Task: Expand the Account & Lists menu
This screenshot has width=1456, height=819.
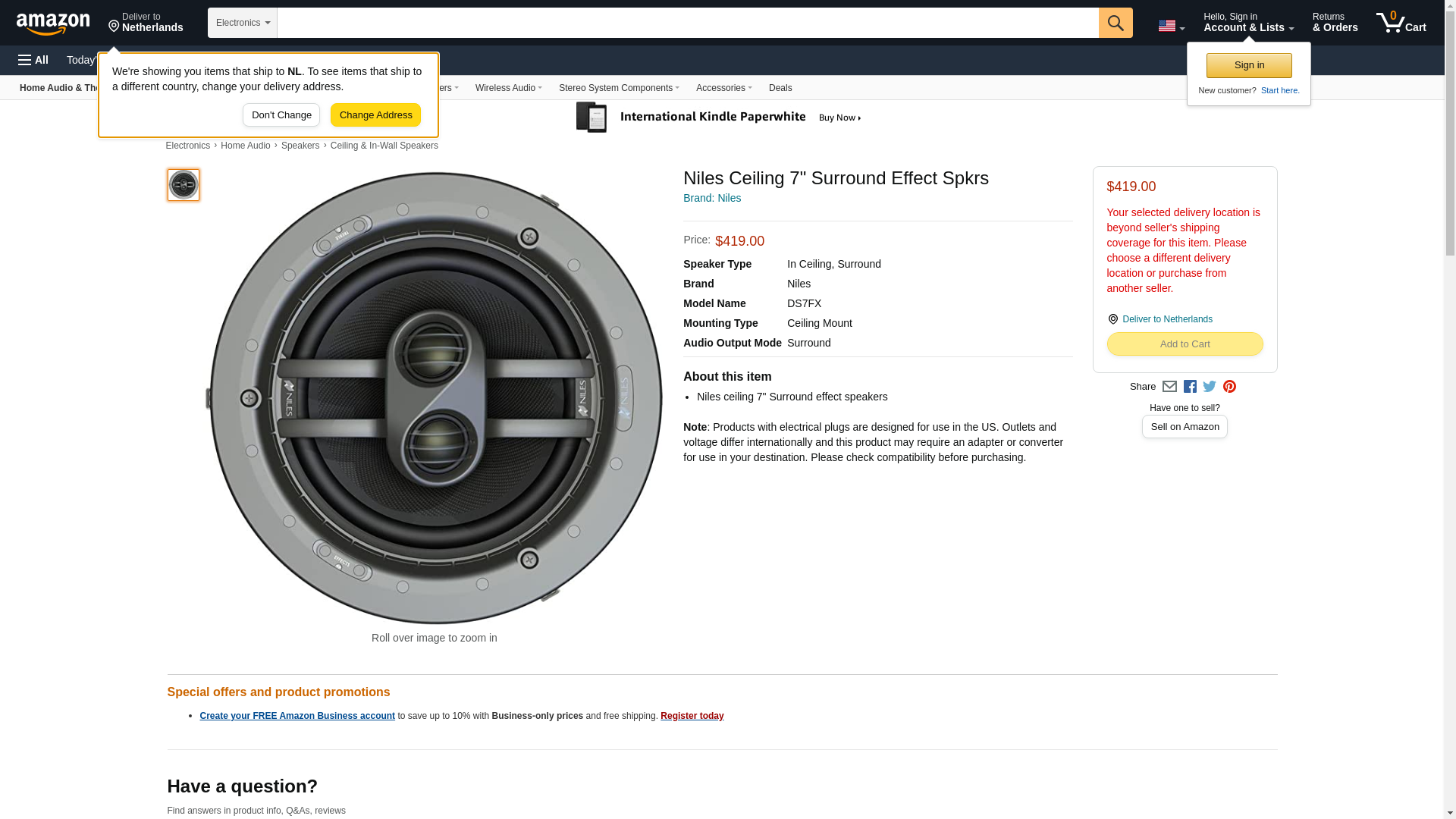Action: 1248,23
